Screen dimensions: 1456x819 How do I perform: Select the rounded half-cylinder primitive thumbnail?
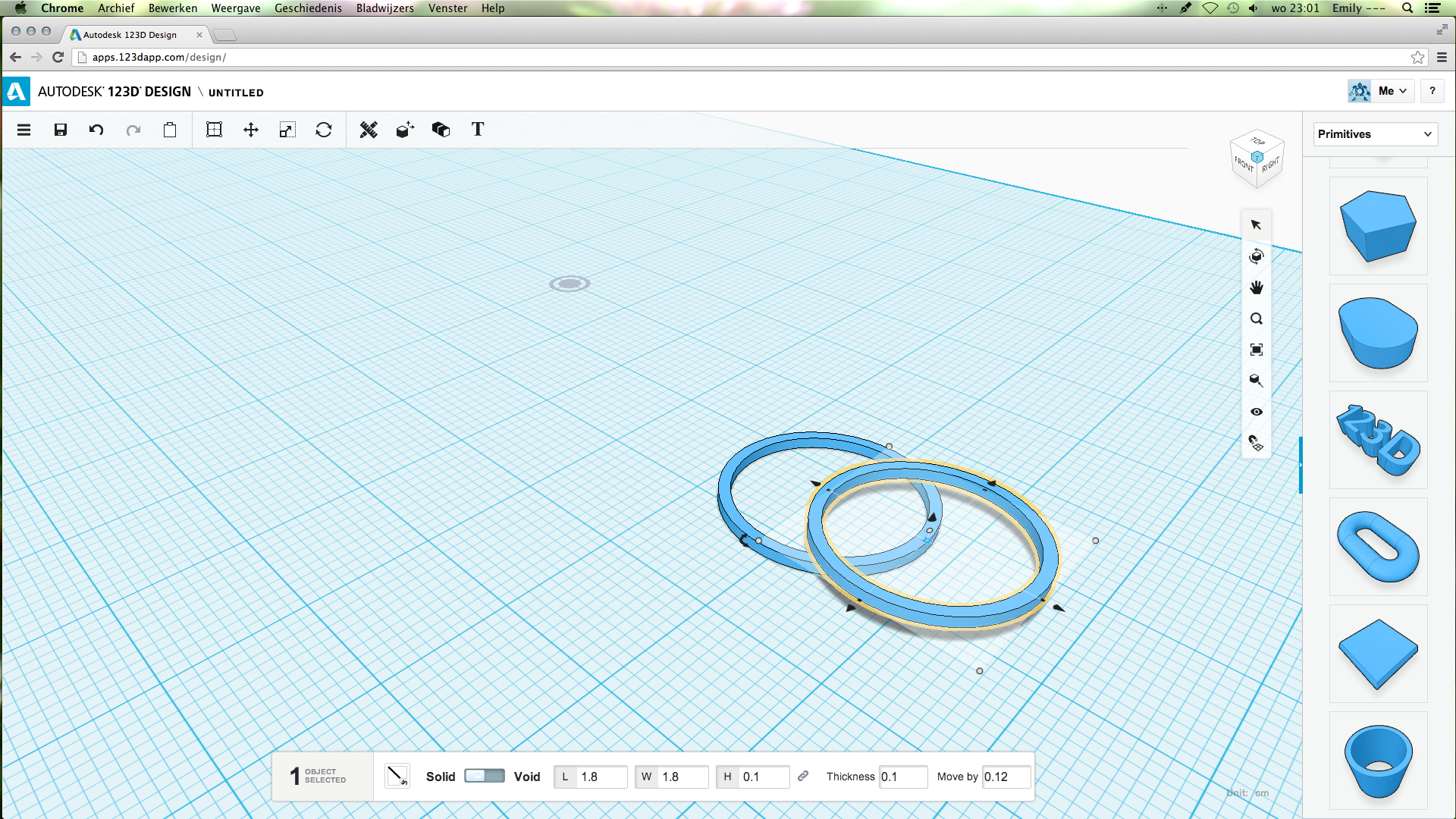point(1378,333)
